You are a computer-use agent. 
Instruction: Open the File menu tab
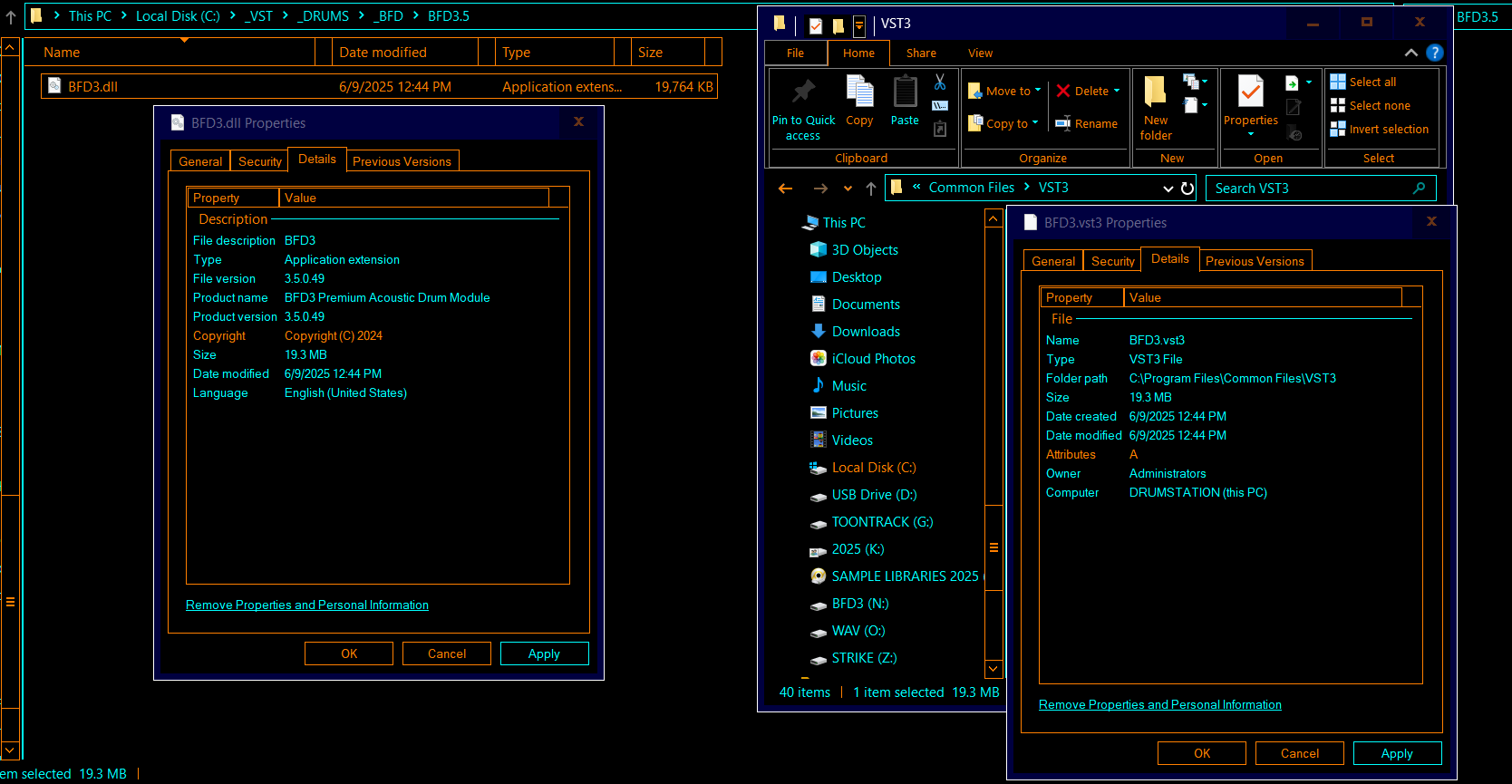click(795, 53)
